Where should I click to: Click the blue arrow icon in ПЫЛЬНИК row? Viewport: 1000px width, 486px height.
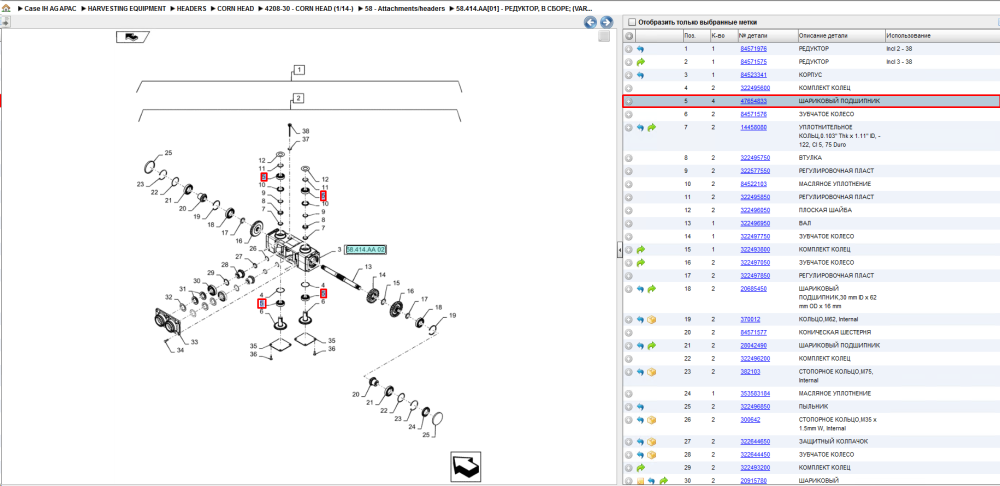(x=641, y=407)
